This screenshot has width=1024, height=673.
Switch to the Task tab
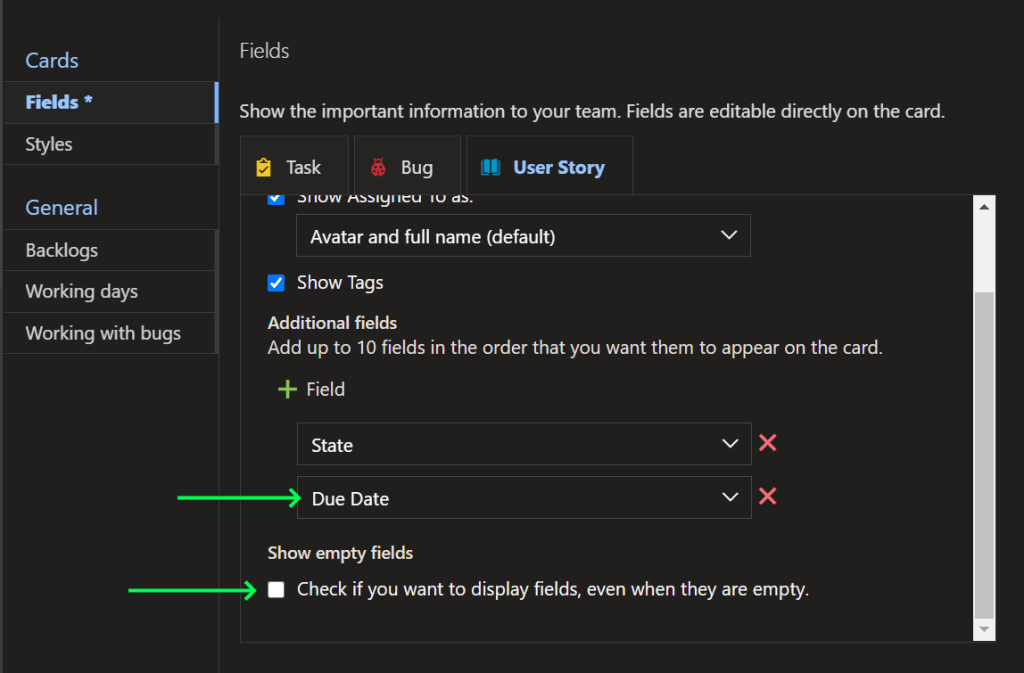tap(294, 167)
